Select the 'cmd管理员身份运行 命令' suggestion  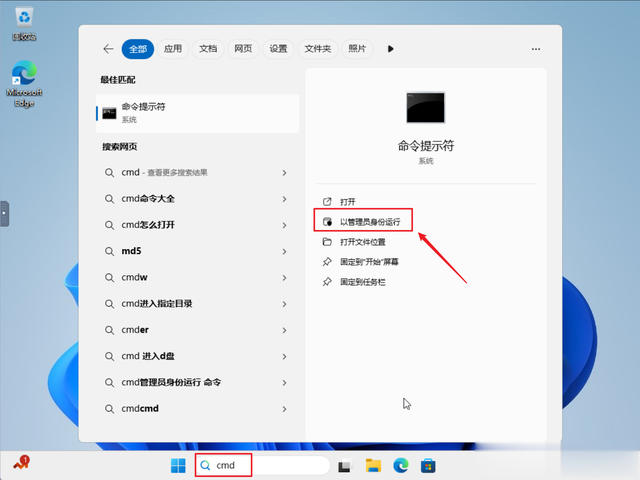click(x=198, y=382)
